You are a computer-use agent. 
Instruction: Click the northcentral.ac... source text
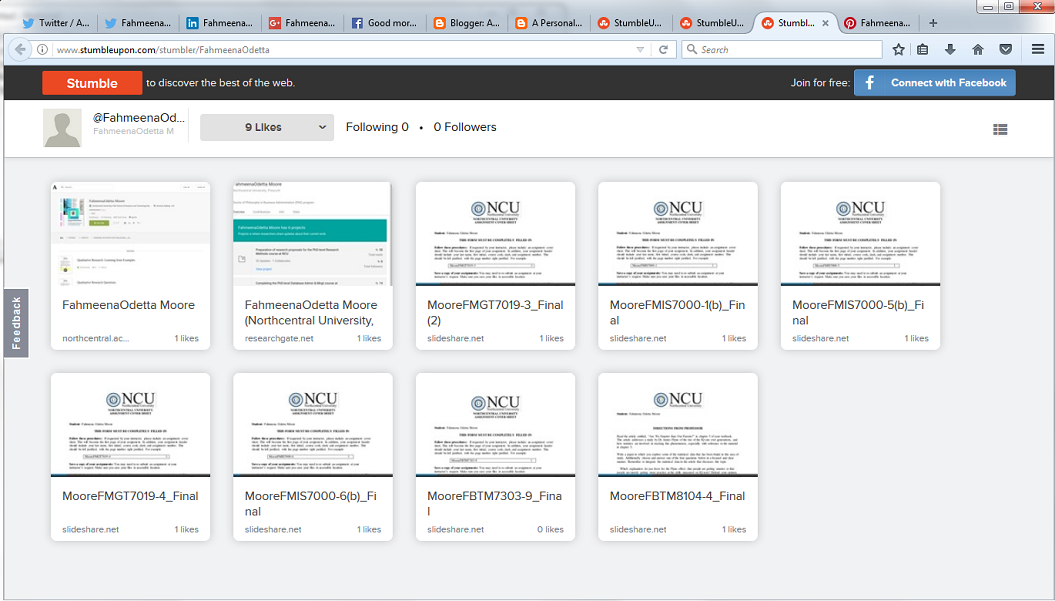pos(96,339)
